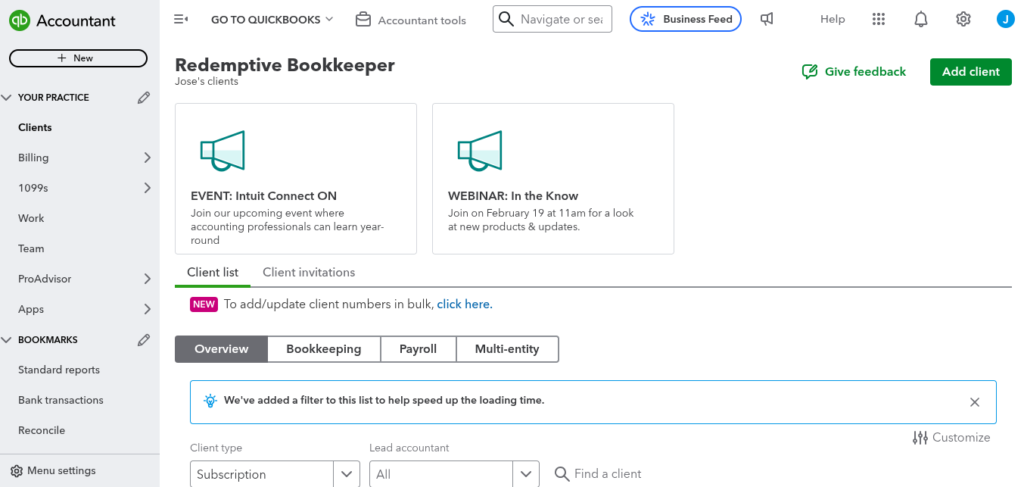Expand the ProAdvisor submenu chevron
The height and width of the screenshot is (487, 1024).
[x=147, y=279]
